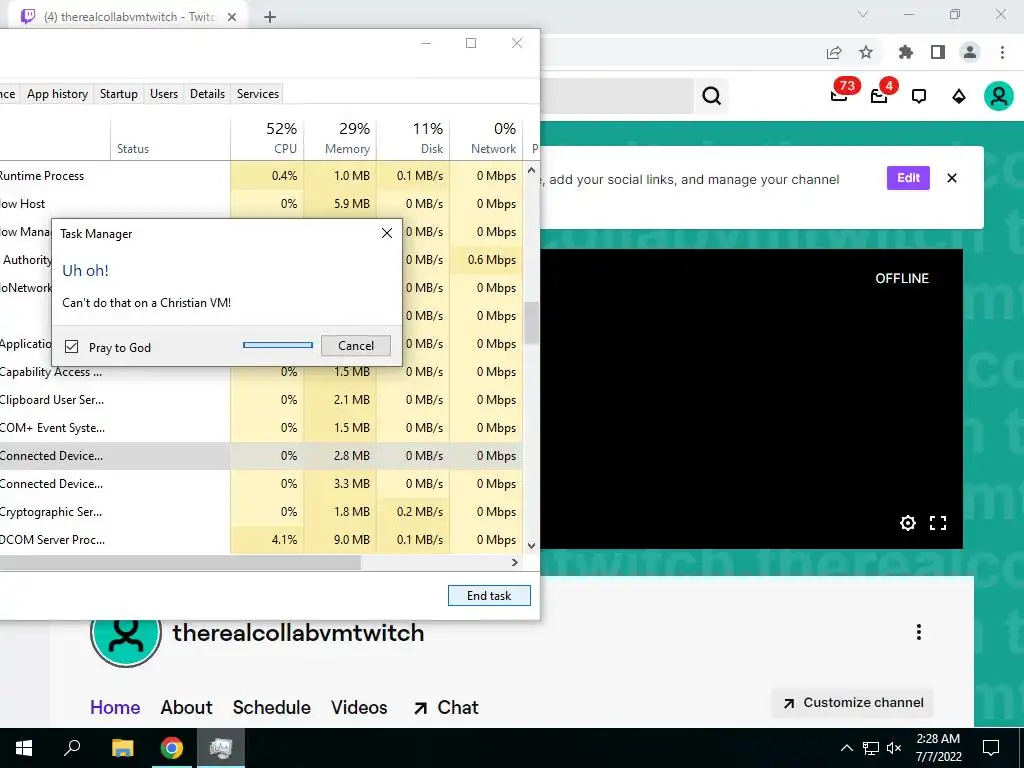Switch to Startup tab
Screen dimensions: 1024x768
tap(119, 94)
